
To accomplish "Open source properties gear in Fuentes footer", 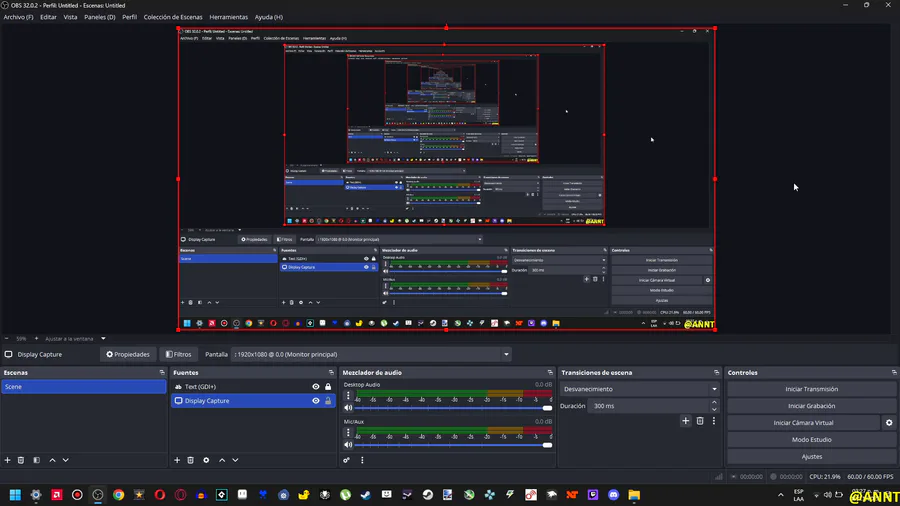I will point(206,460).
